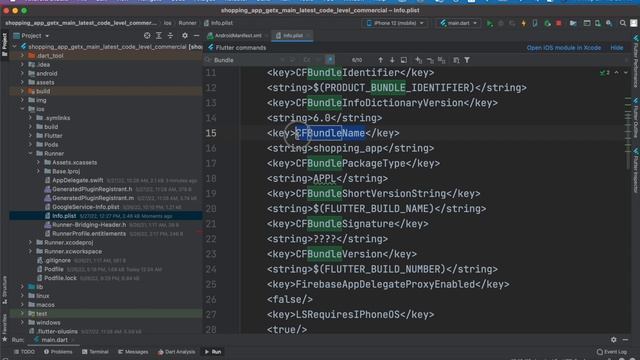Expand the Assets.xcassets folder
The height and width of the screenshot is (360, 640).
(x=39, y=162)
